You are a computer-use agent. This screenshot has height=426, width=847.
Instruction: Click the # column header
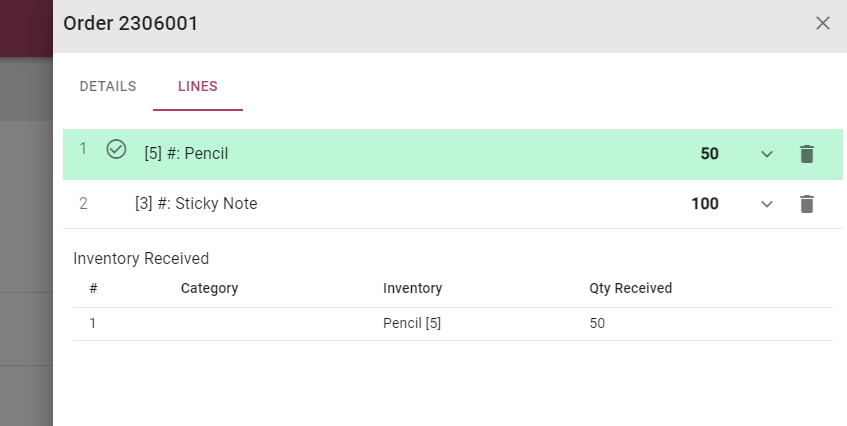pos(93,288)
